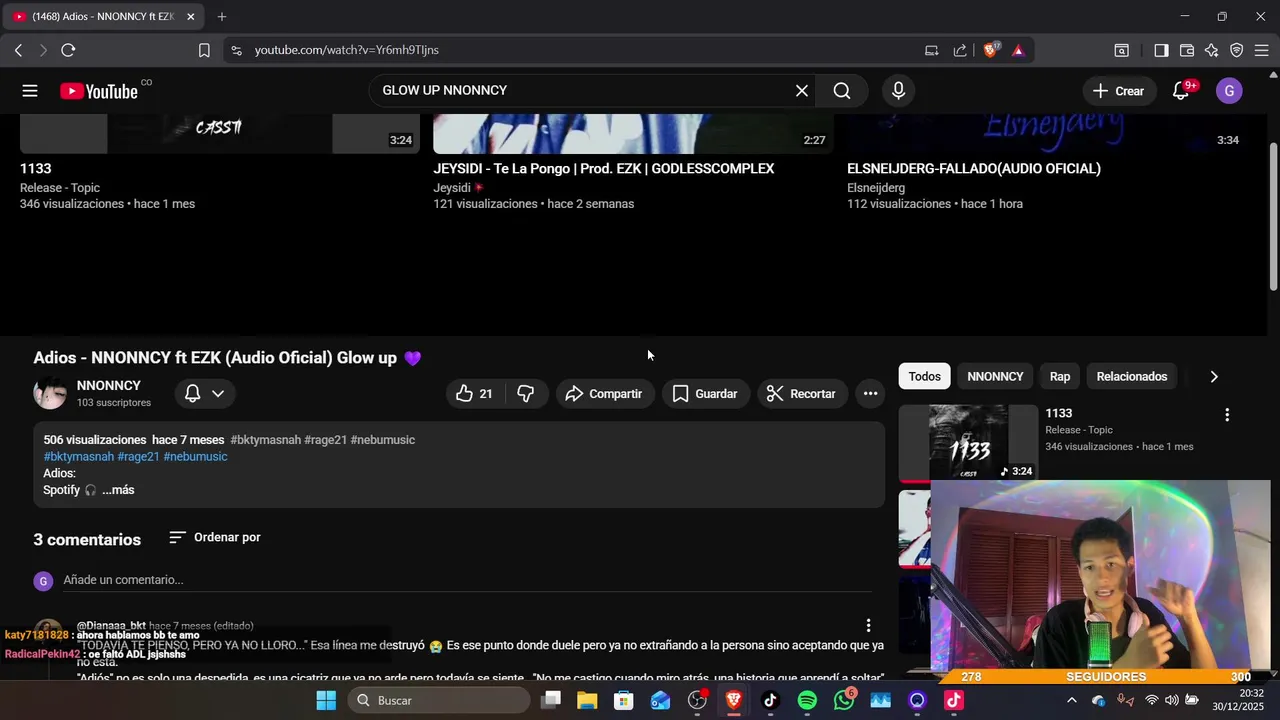Screen dimensions: 1280x720
Task: Bookmark this page in the address bar
Action: [x=204, y=50]
